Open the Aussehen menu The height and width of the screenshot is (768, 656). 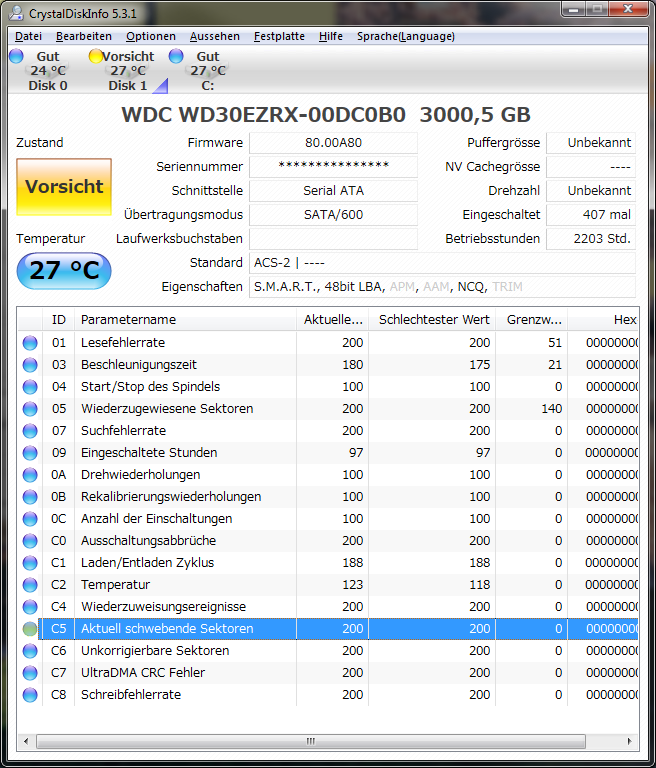tap(215, 36)
